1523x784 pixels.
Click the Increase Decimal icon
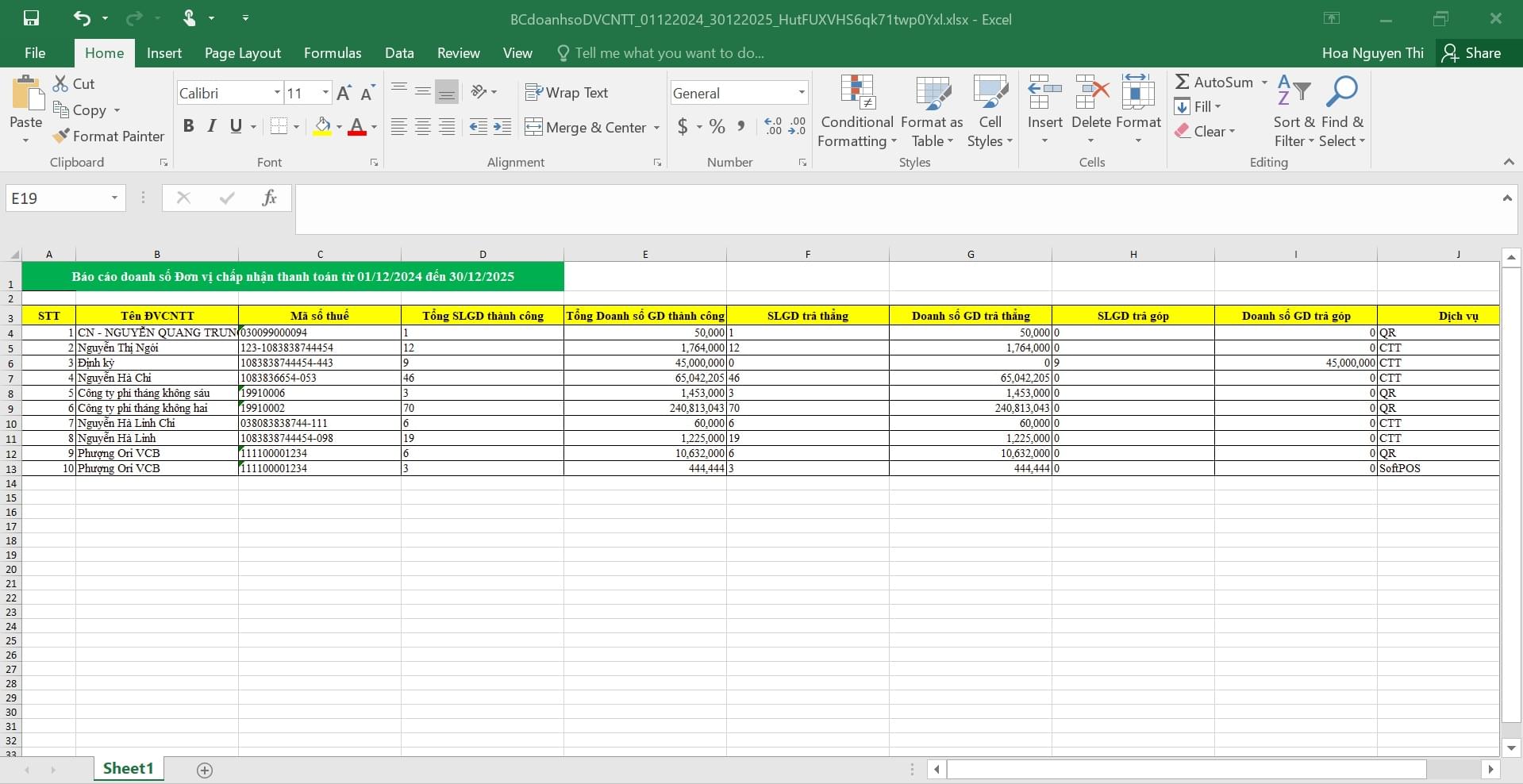click(x=773, y=126)
